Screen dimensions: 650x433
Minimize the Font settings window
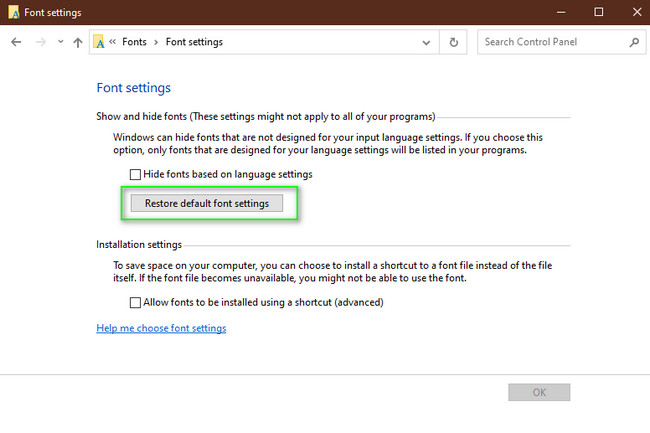coord(561,12)
